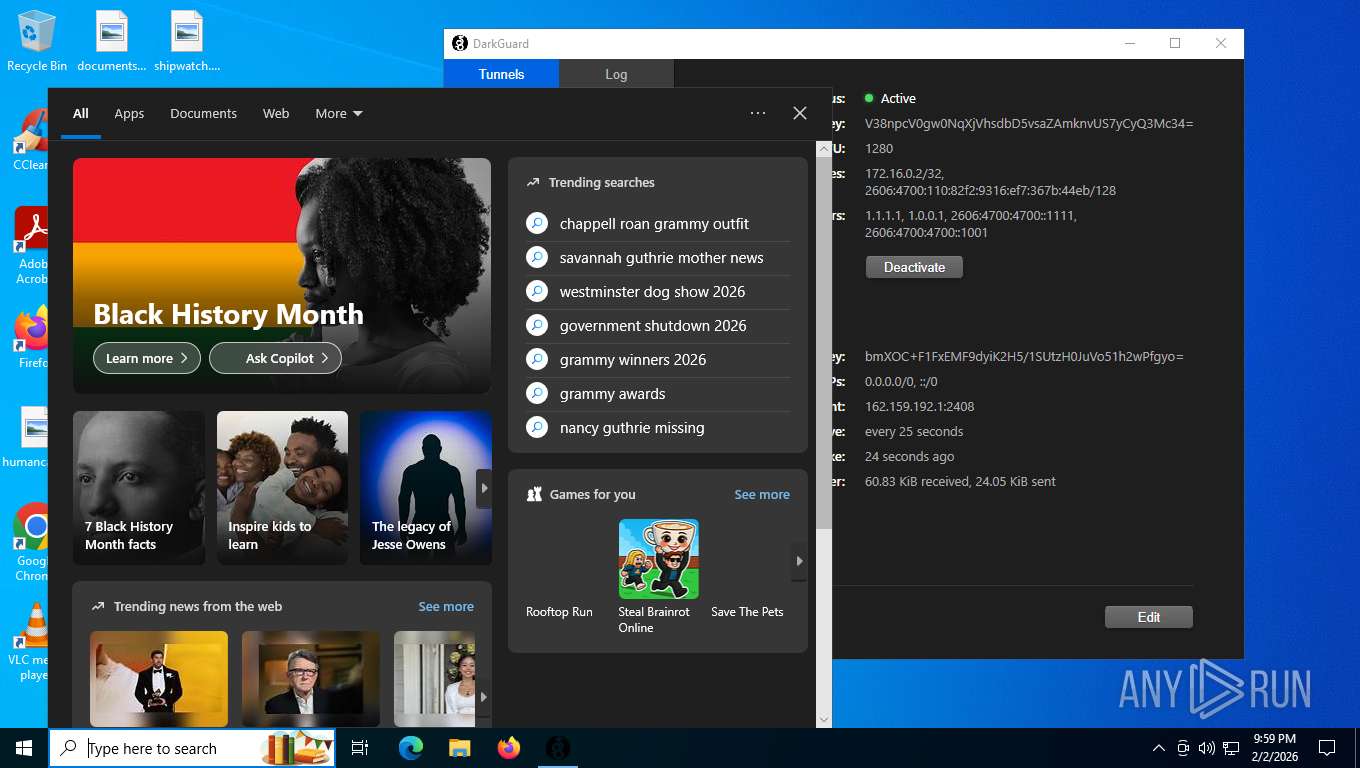Screen dimensions: 1360x768
Task: Click the search icon beside nancy guthrie missing
Action: [x=537, y=428]
